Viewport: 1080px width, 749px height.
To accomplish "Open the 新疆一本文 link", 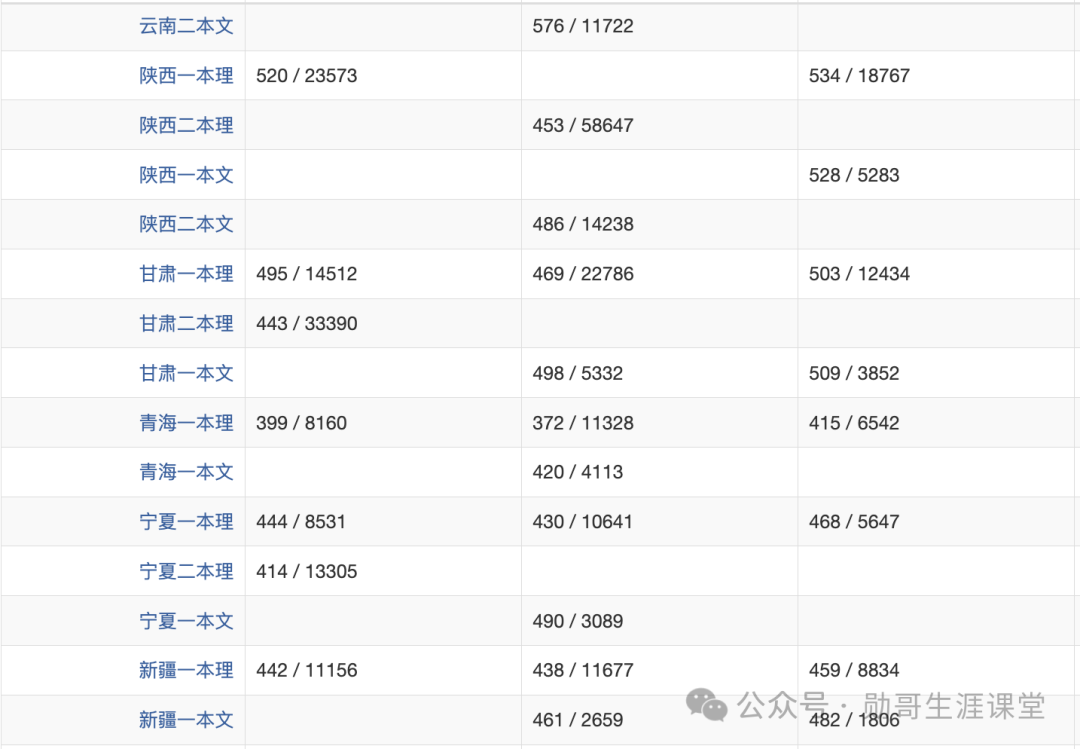I will point(186,719).
